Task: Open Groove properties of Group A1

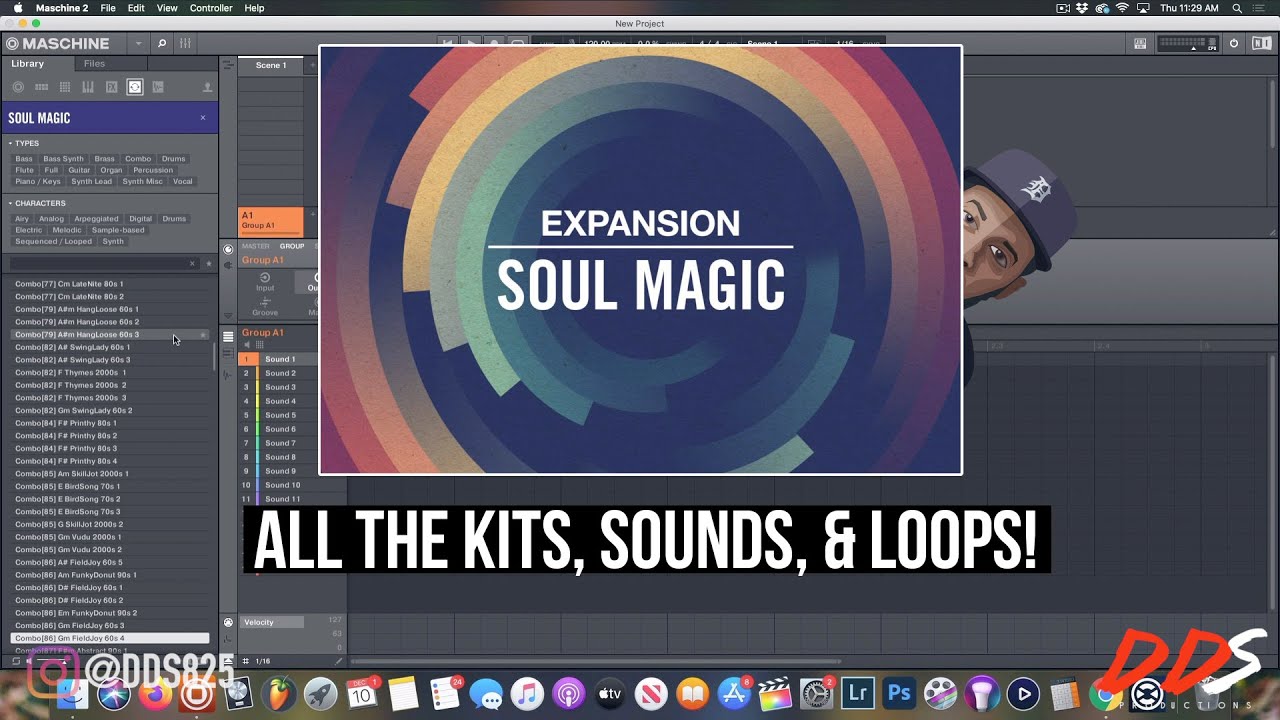Action: [265, 306]
